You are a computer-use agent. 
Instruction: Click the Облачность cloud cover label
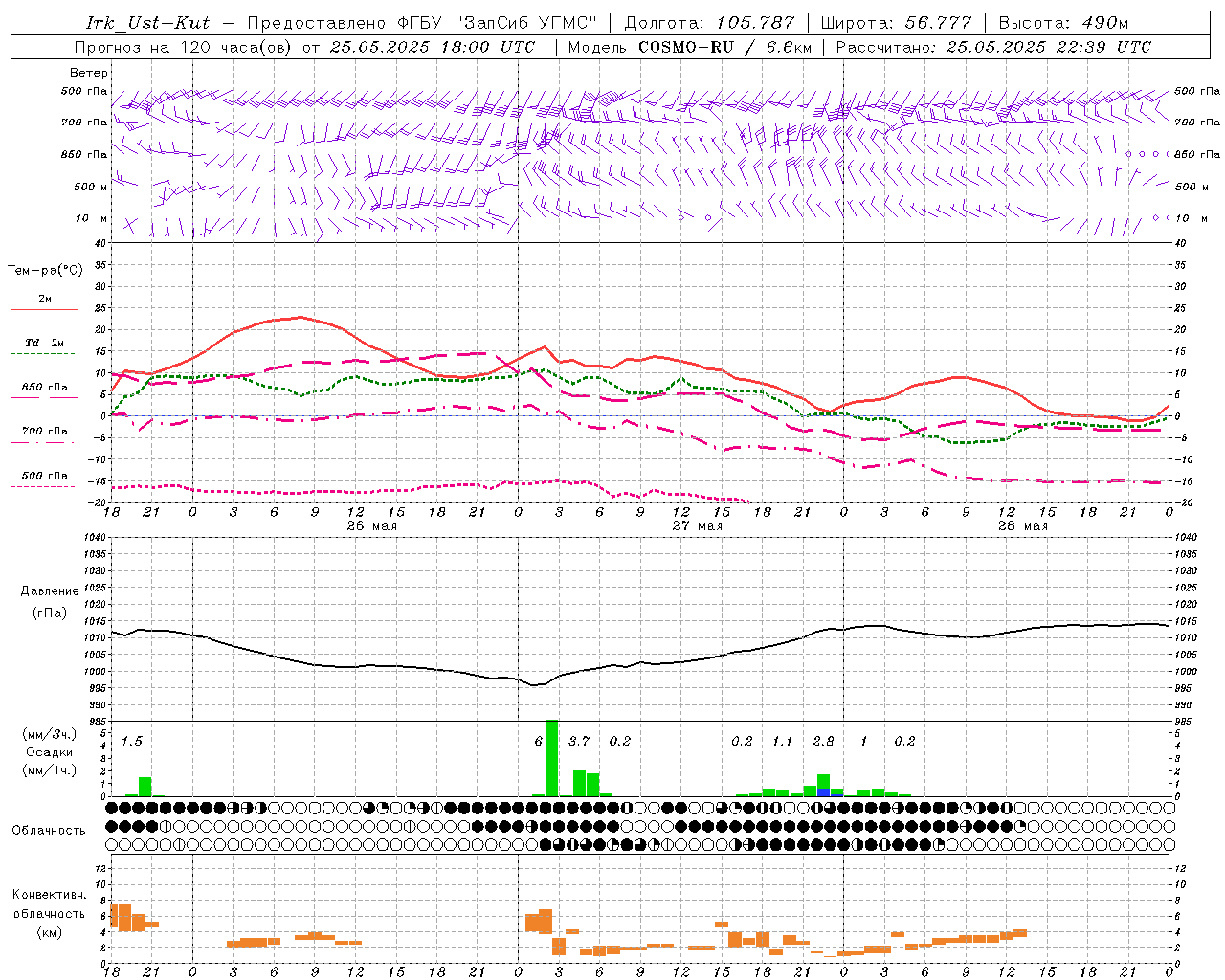(x=49, y=831)
